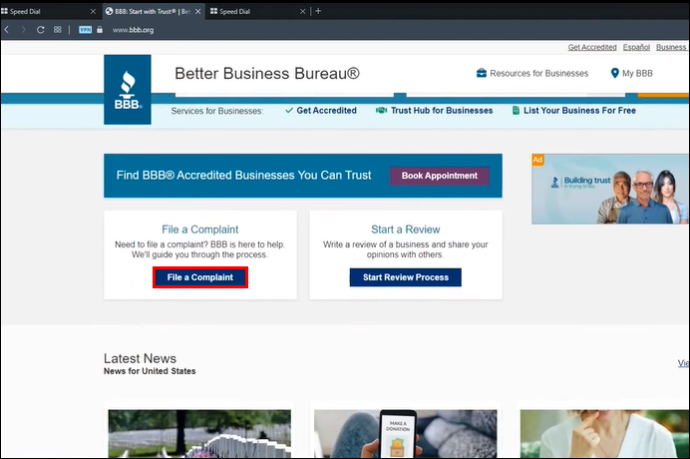This screenshot has height=459, width=690.
Task: Reload the page with the refresh icon
Action: [40, 29]
